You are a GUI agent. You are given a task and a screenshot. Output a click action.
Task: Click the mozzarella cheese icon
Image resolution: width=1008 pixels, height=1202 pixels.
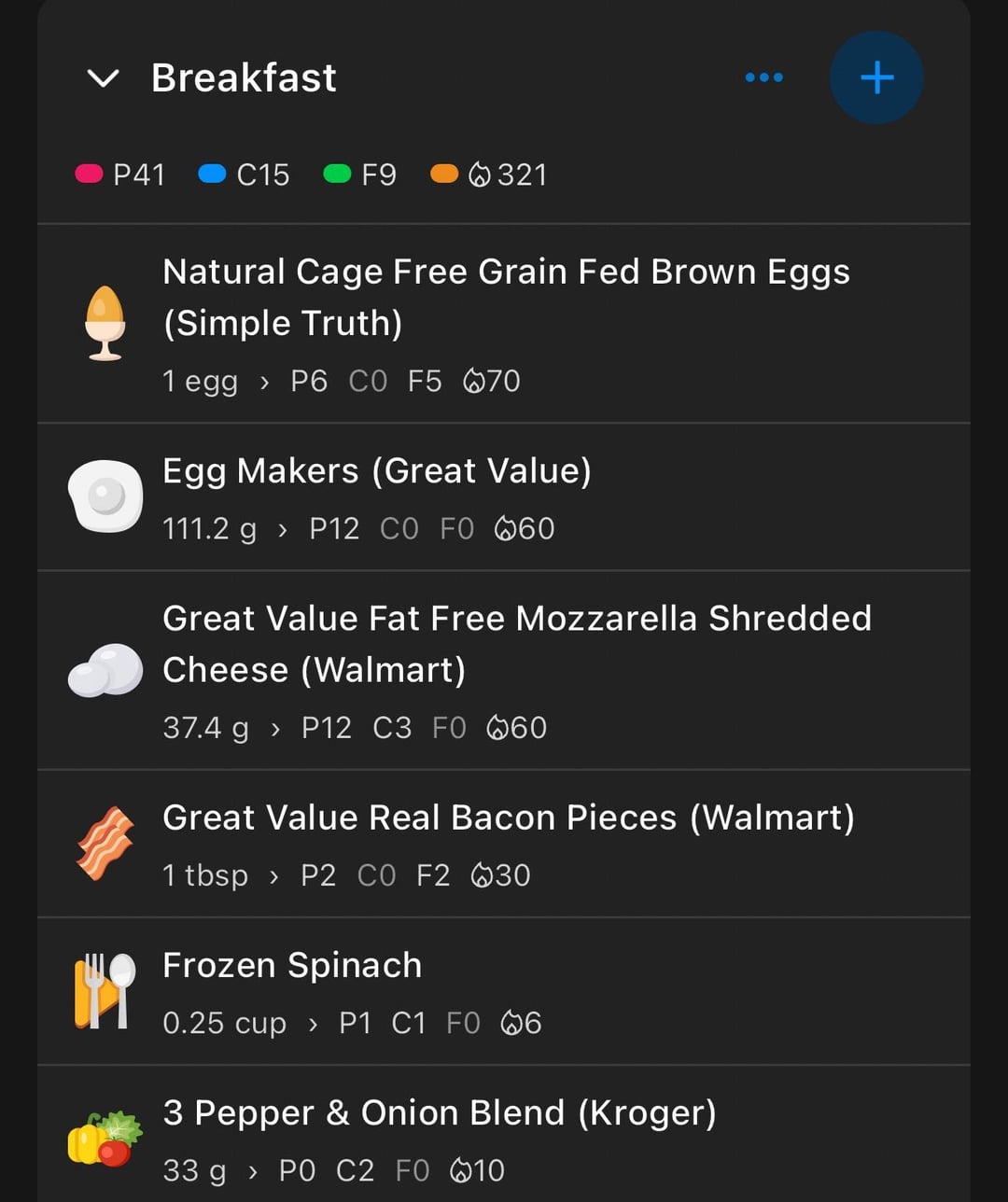(105, 670)
